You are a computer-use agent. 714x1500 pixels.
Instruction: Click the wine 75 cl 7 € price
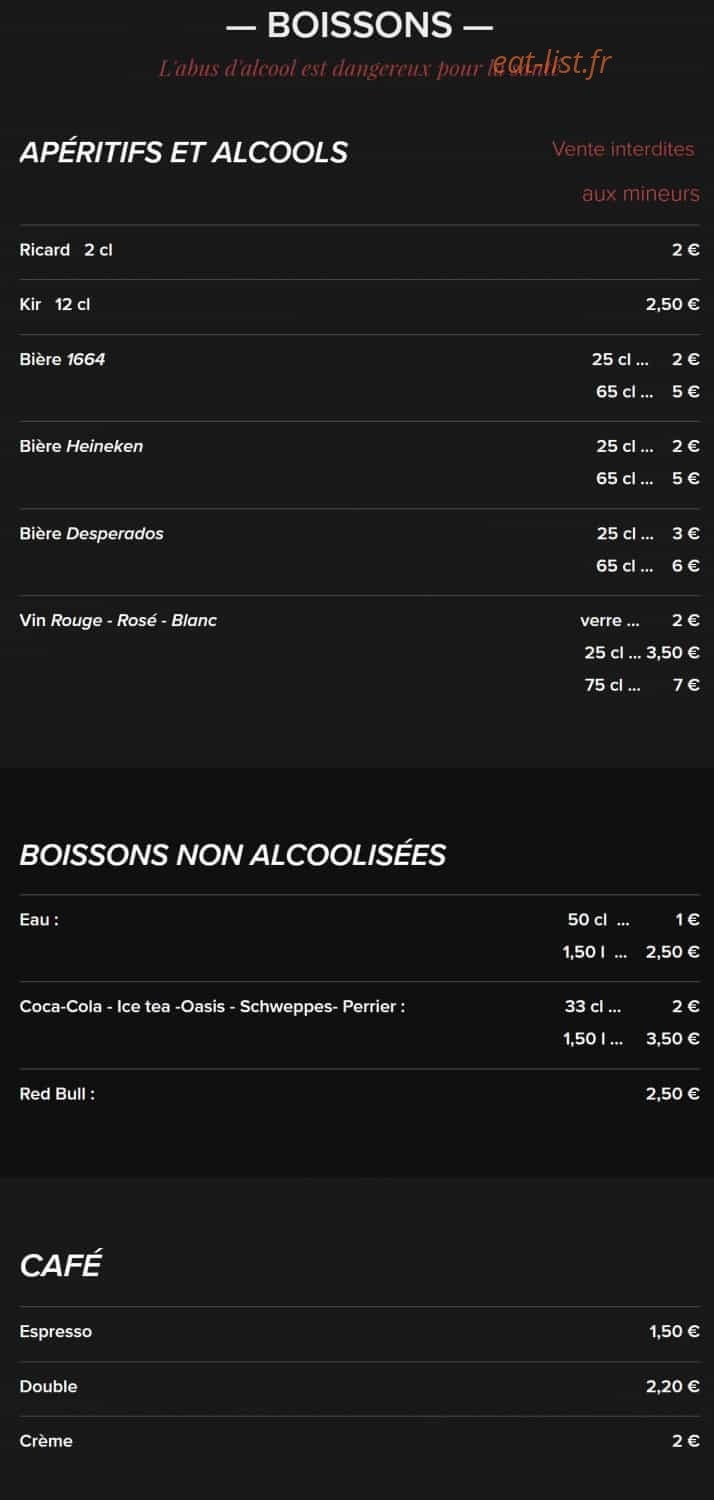642,685
